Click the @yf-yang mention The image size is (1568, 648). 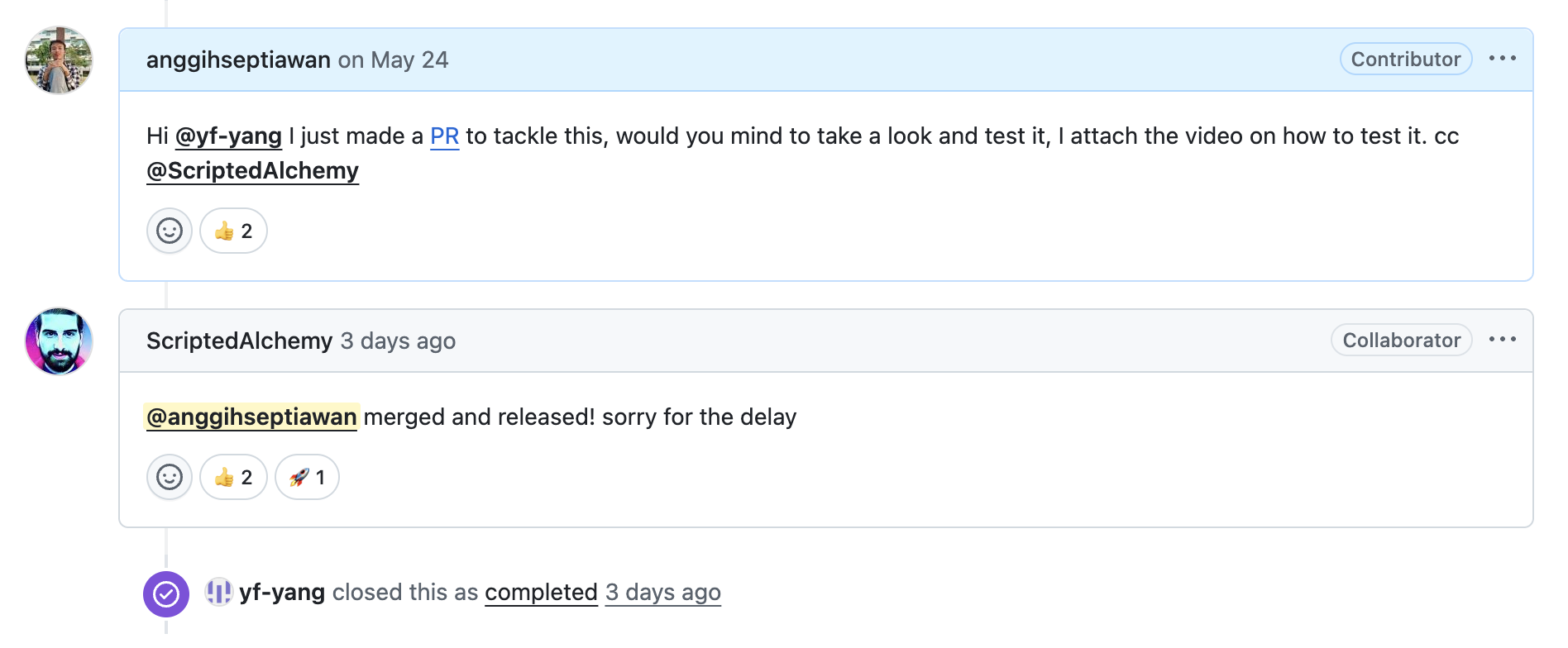pyautogui.click(x=228, y=136)
